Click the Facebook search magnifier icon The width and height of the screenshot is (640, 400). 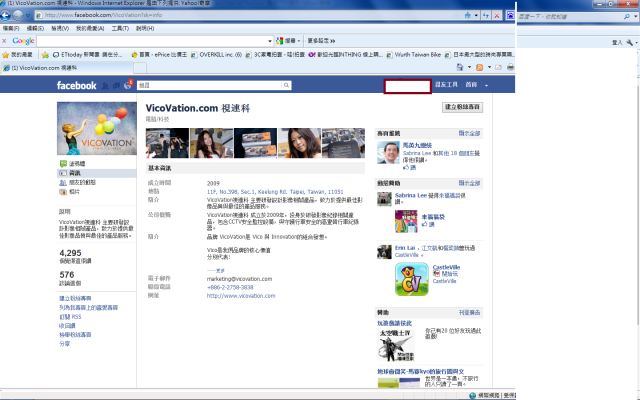pyautogui.click(x=287, y=85)
